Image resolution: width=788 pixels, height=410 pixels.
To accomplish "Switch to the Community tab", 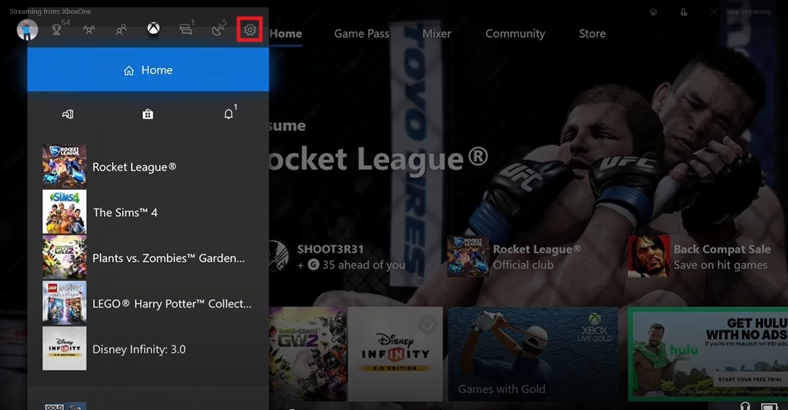I will [x=515, y=34].
